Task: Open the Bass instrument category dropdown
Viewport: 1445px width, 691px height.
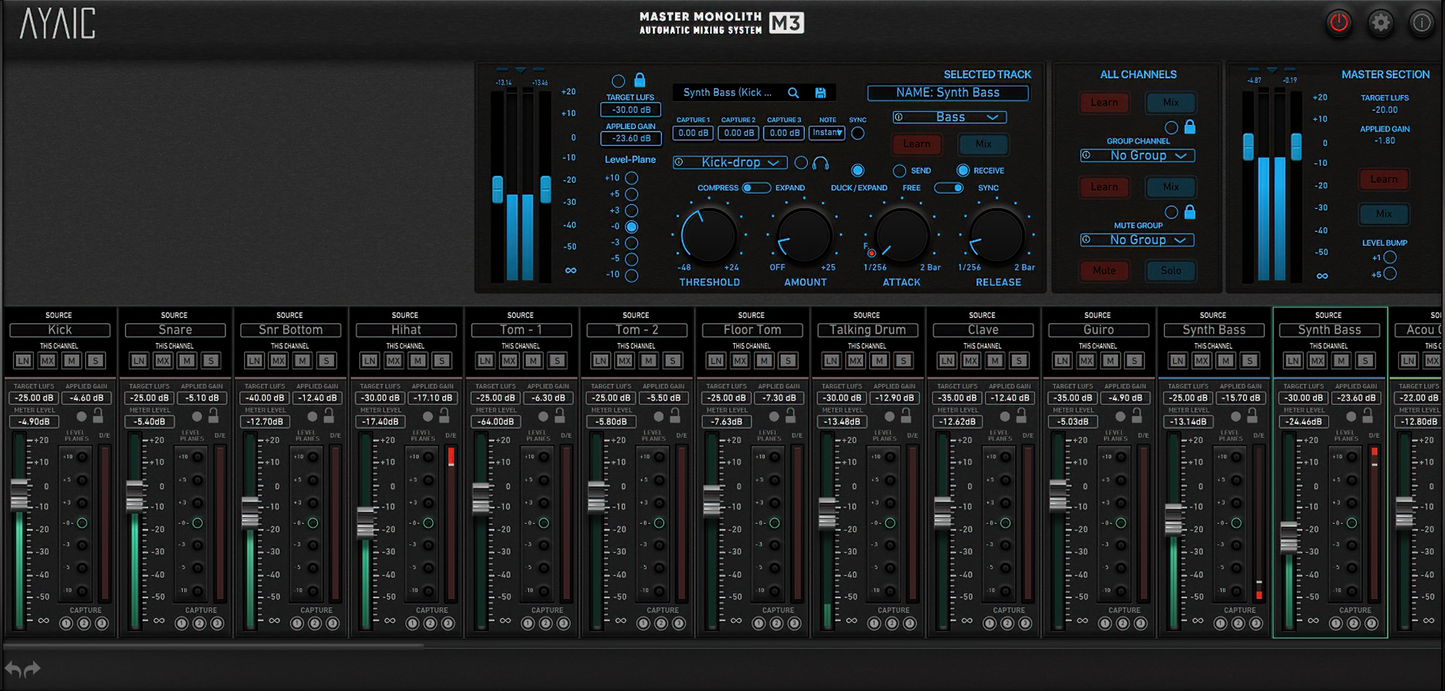Action: tap(948, 117)
